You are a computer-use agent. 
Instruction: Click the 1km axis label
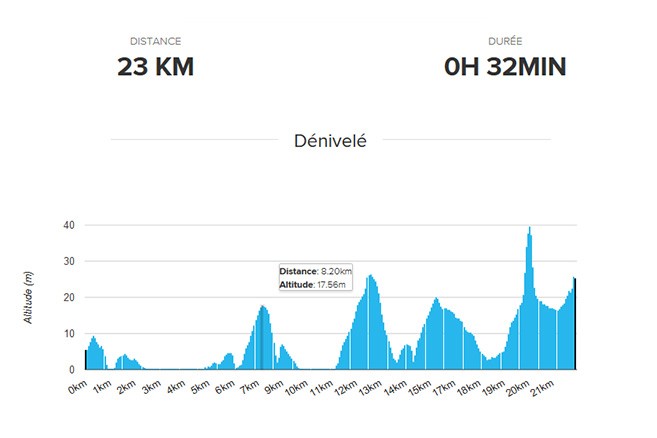pos(102,387)
